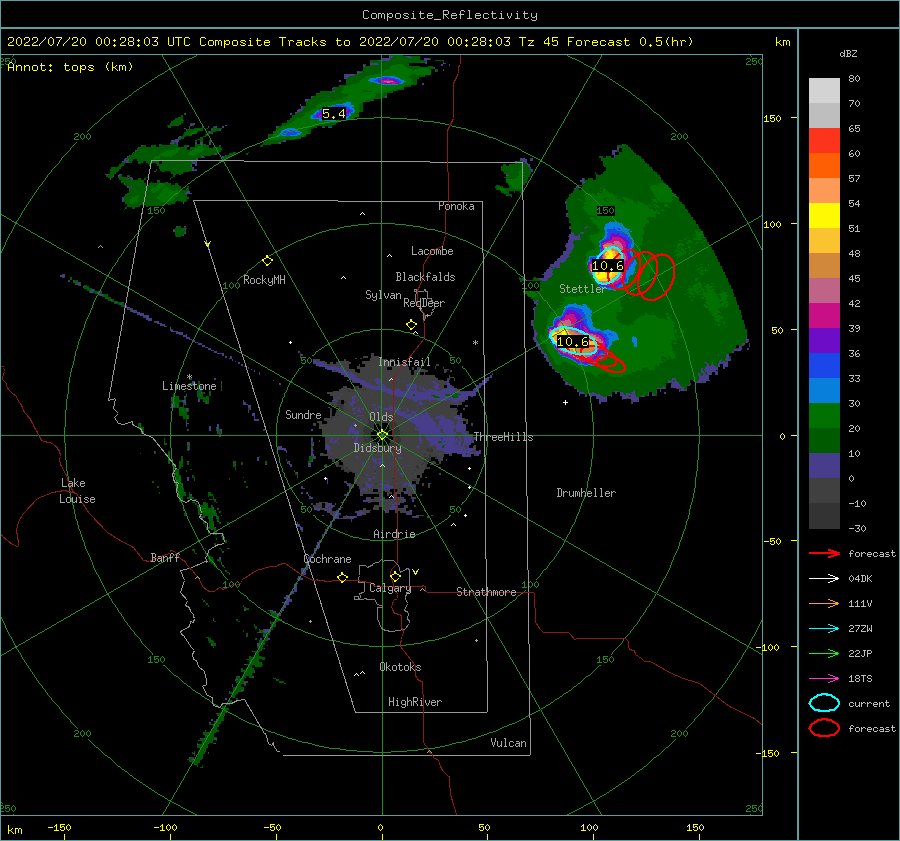Click the green 22JP arrow legend icon

pyautogui.click(x=824, y=653)
